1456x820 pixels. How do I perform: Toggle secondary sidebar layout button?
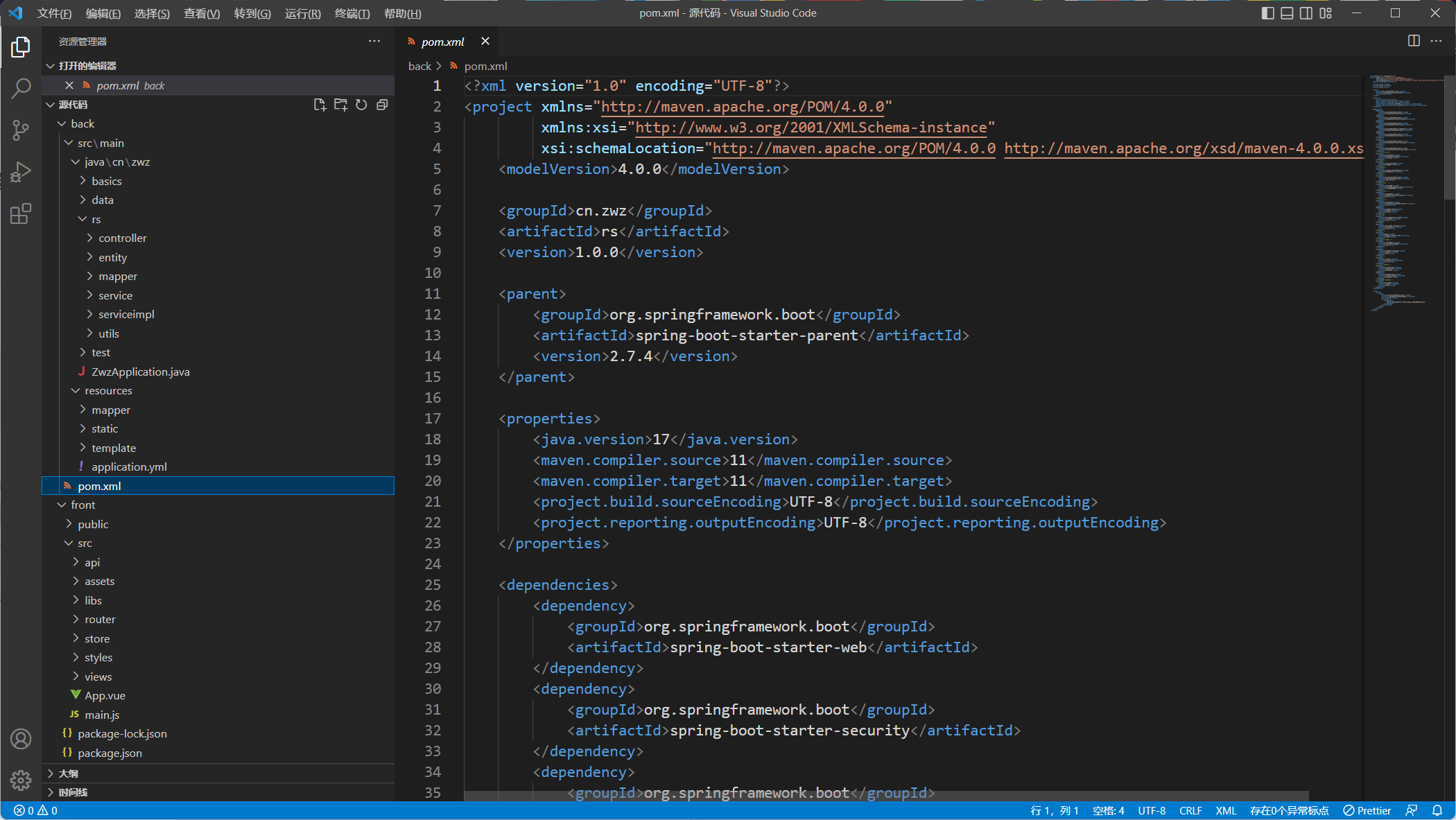coord(1306,13)
